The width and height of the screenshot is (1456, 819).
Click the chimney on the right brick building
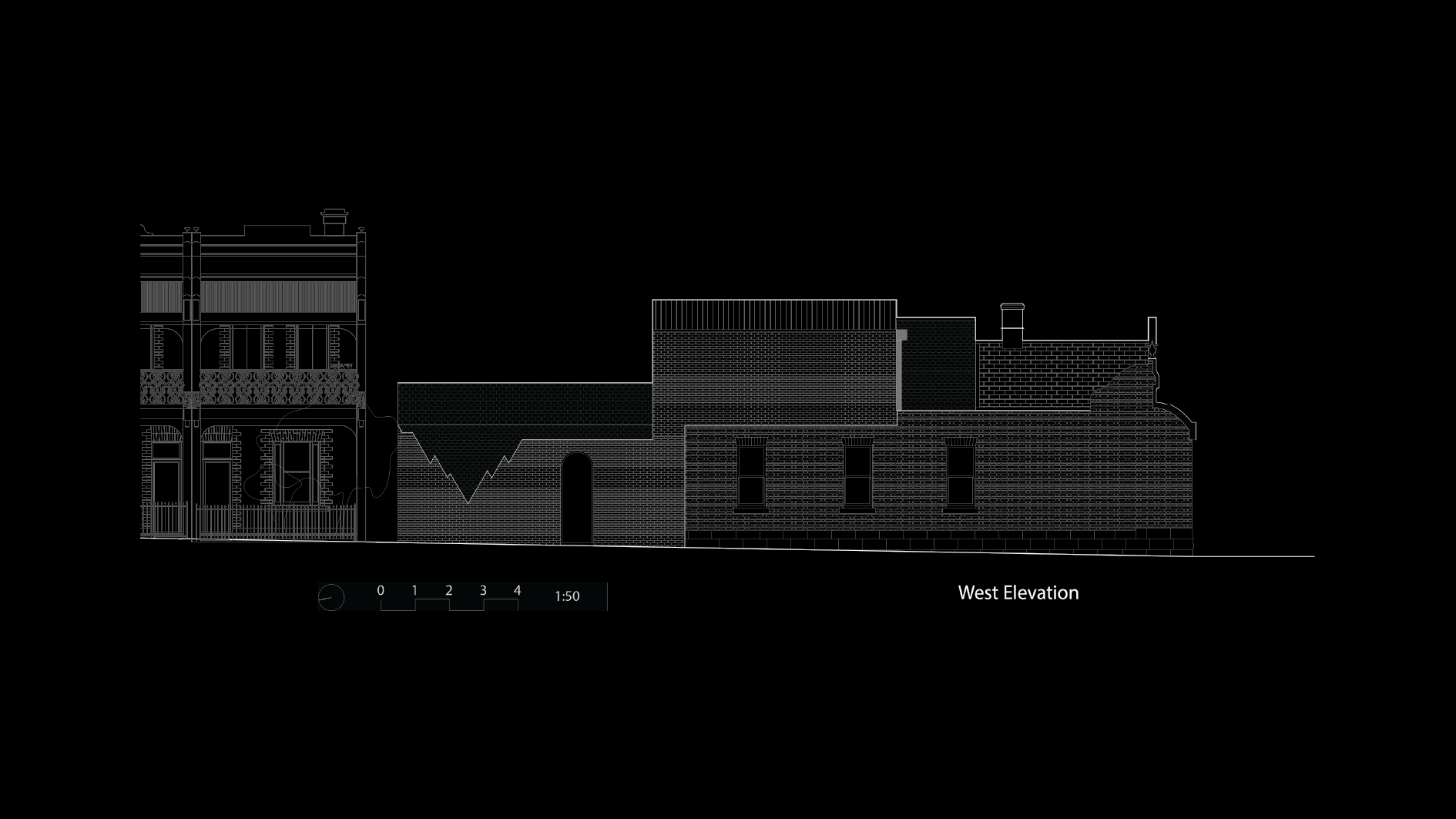click(x=1012, y=324)
